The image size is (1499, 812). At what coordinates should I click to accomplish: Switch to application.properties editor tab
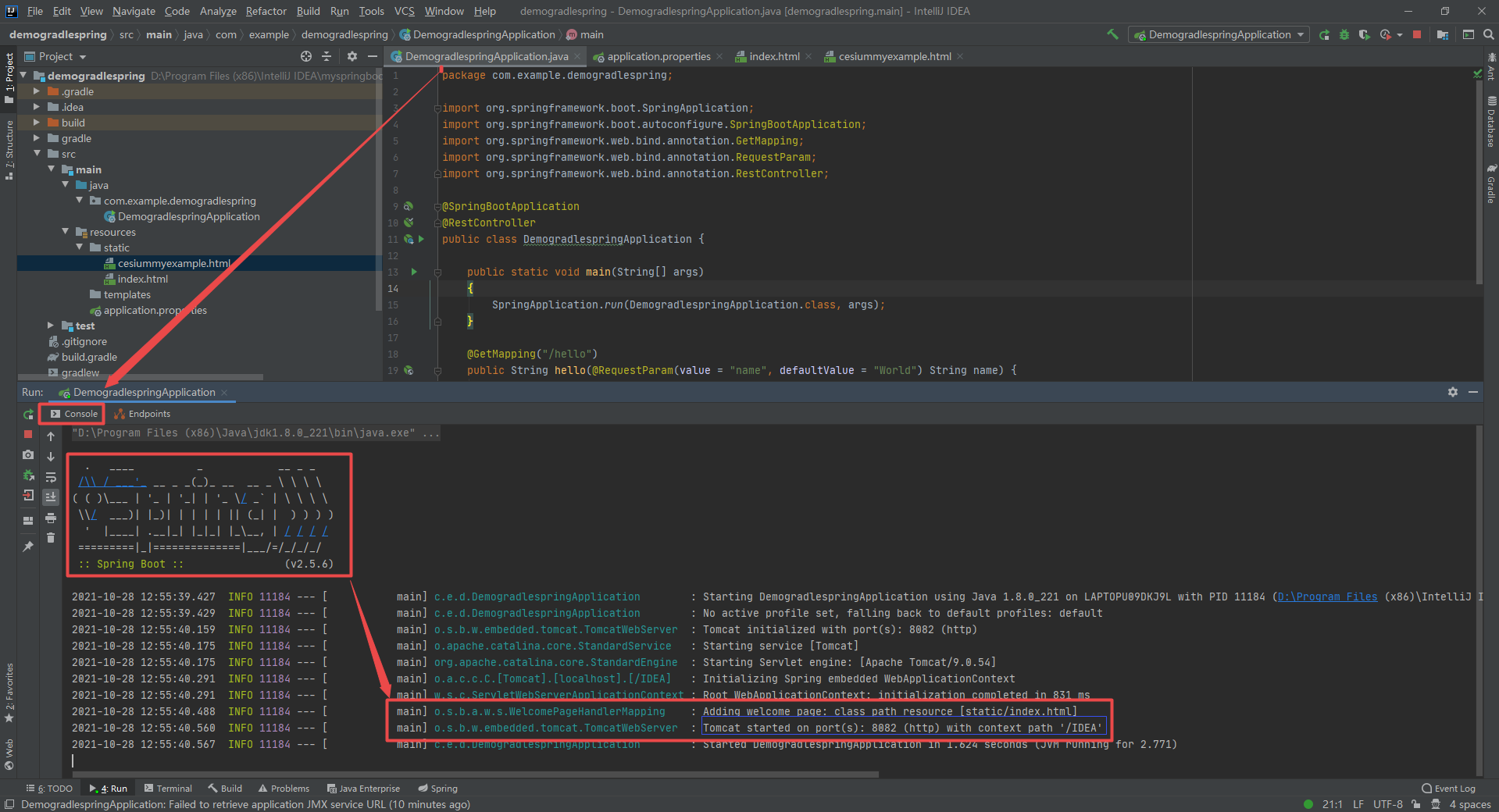pos(658,56)
